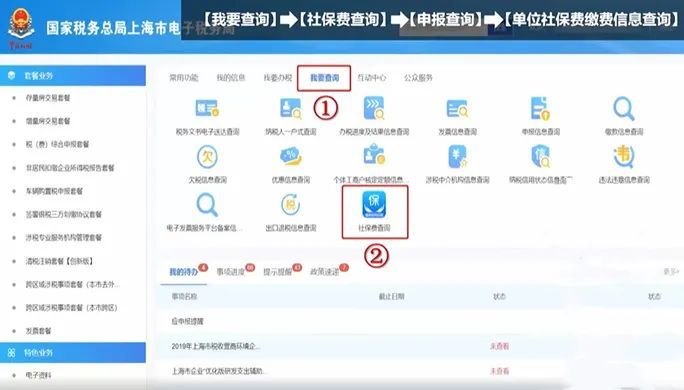Collapse the 特色业务 sidebar section
Screen dimensions: 684x390
point(73,352)
